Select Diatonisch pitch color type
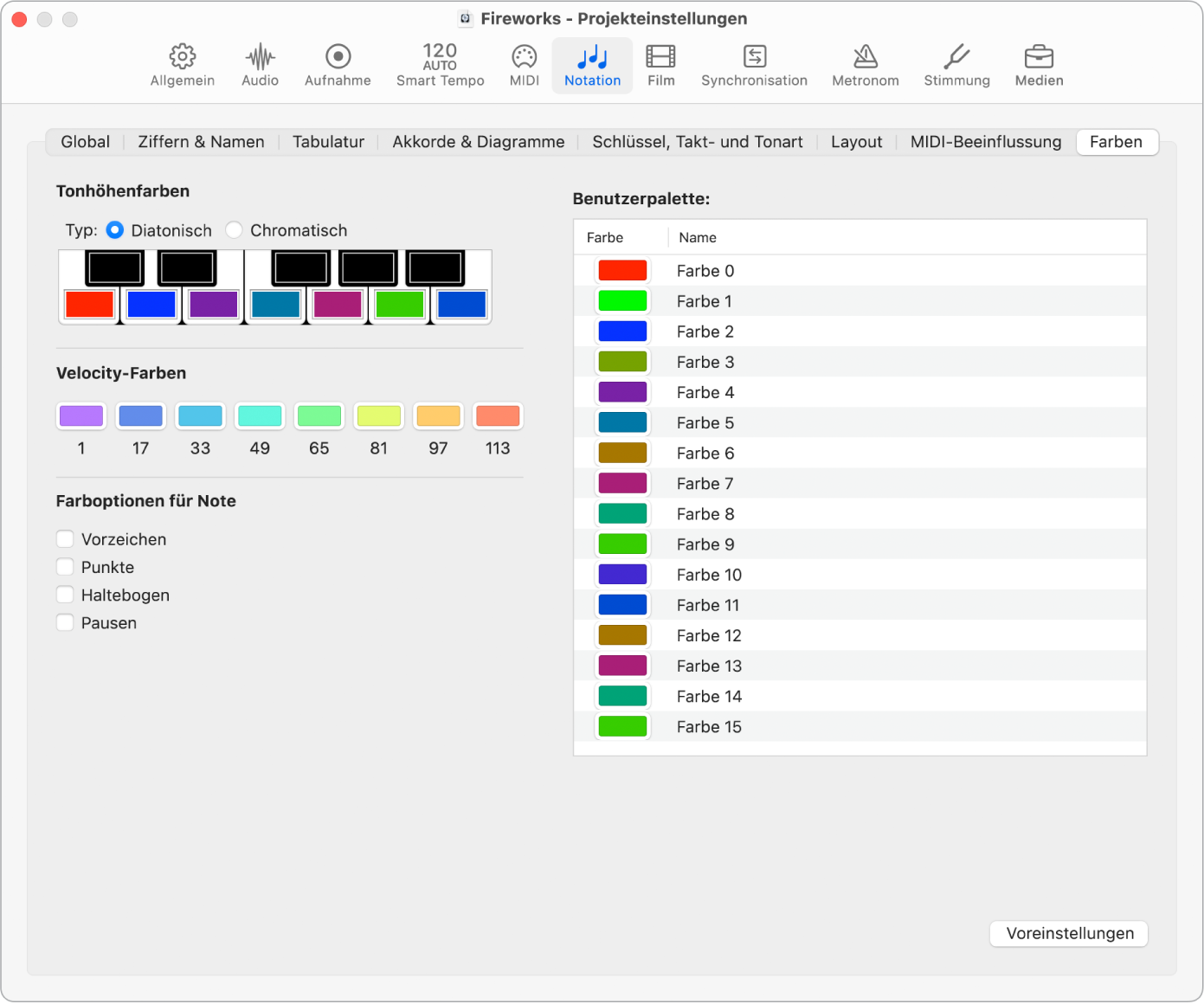Screen dimensions: 1204x1004 114,230
